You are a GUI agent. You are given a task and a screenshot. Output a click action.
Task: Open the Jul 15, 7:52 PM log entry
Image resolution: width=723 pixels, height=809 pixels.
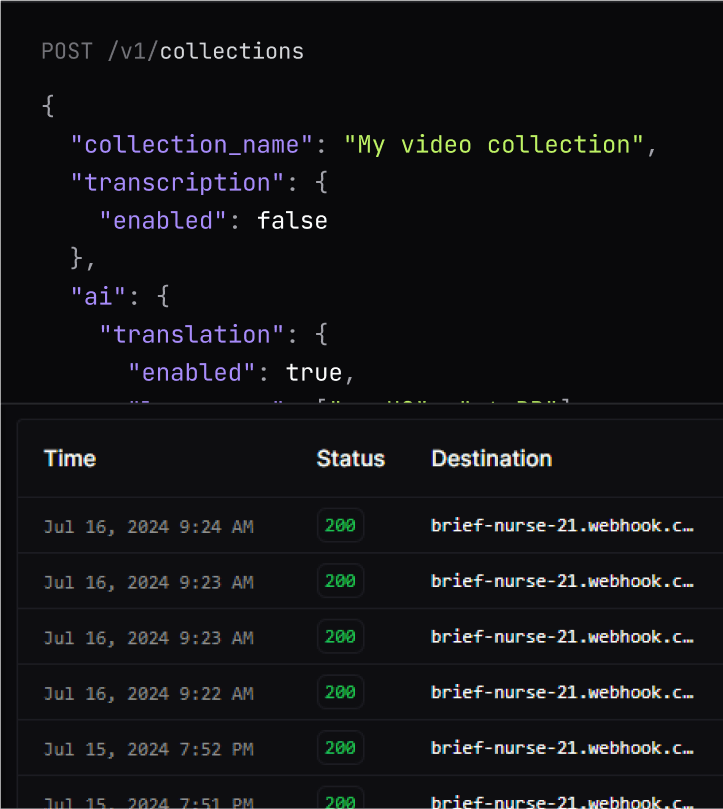(x=148, y=749)
